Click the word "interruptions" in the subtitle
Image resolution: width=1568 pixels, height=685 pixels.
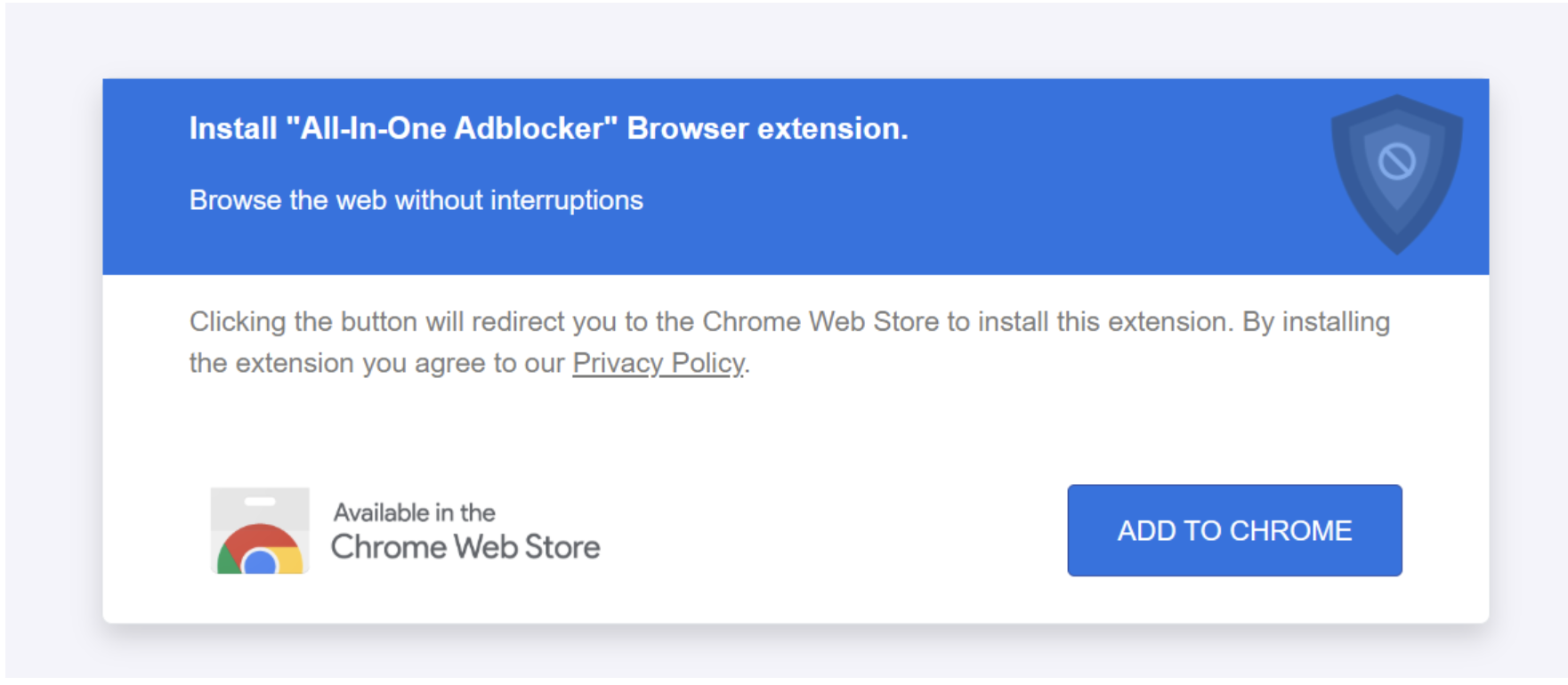(x=567, y=200)
